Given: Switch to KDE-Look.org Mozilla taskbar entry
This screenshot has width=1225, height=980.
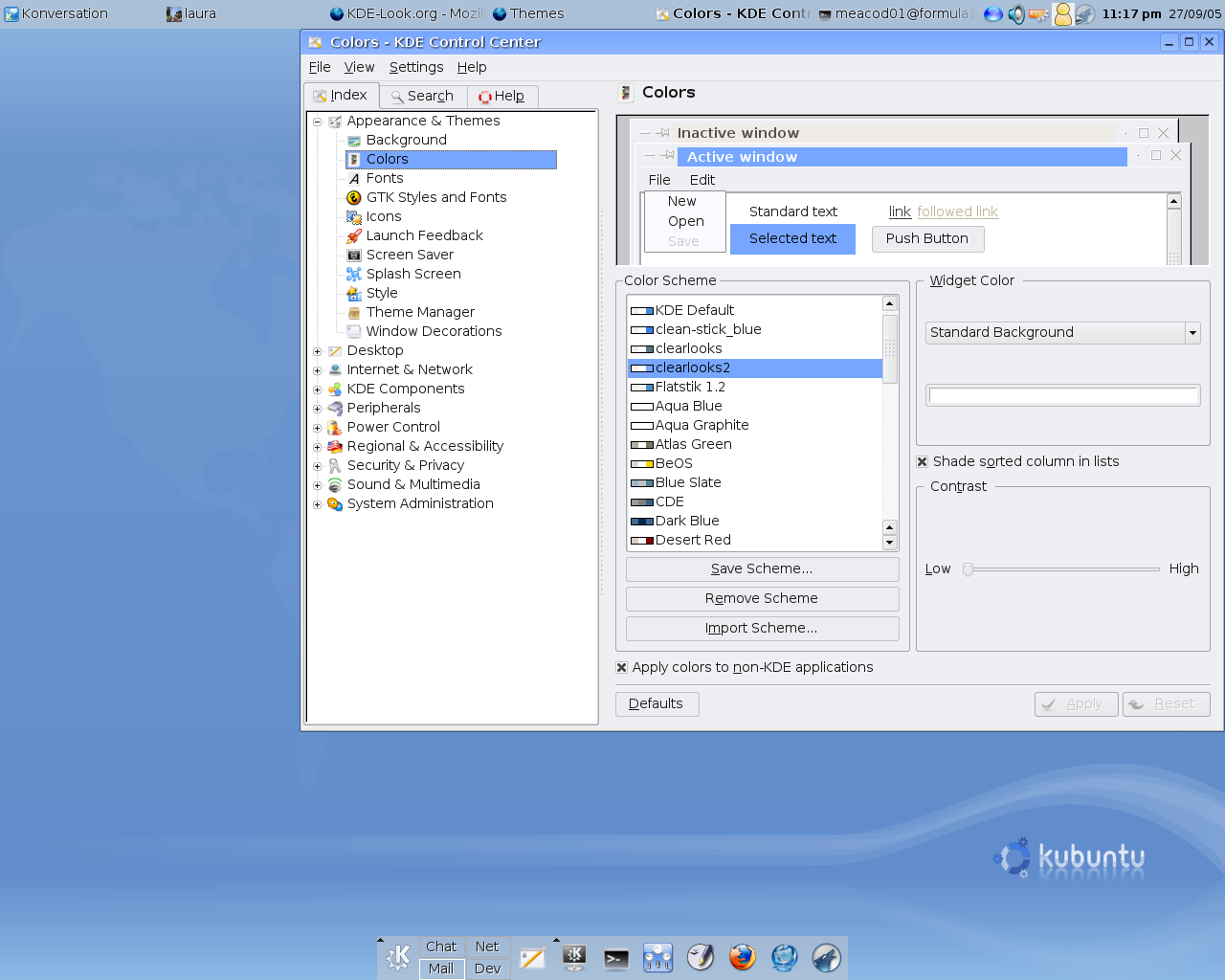Looking at the screenshot, I should point(407,13).
